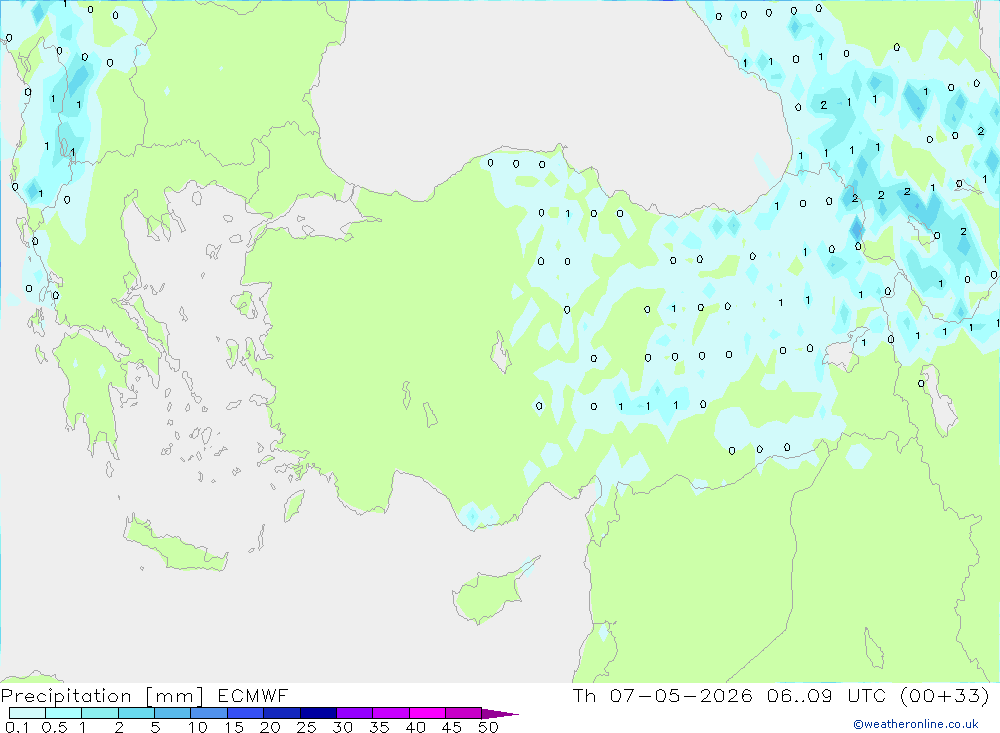Click the '06..09' time range text
Image resolution: width=1000 pixels, height=733 pixels.
click(800, 695)
